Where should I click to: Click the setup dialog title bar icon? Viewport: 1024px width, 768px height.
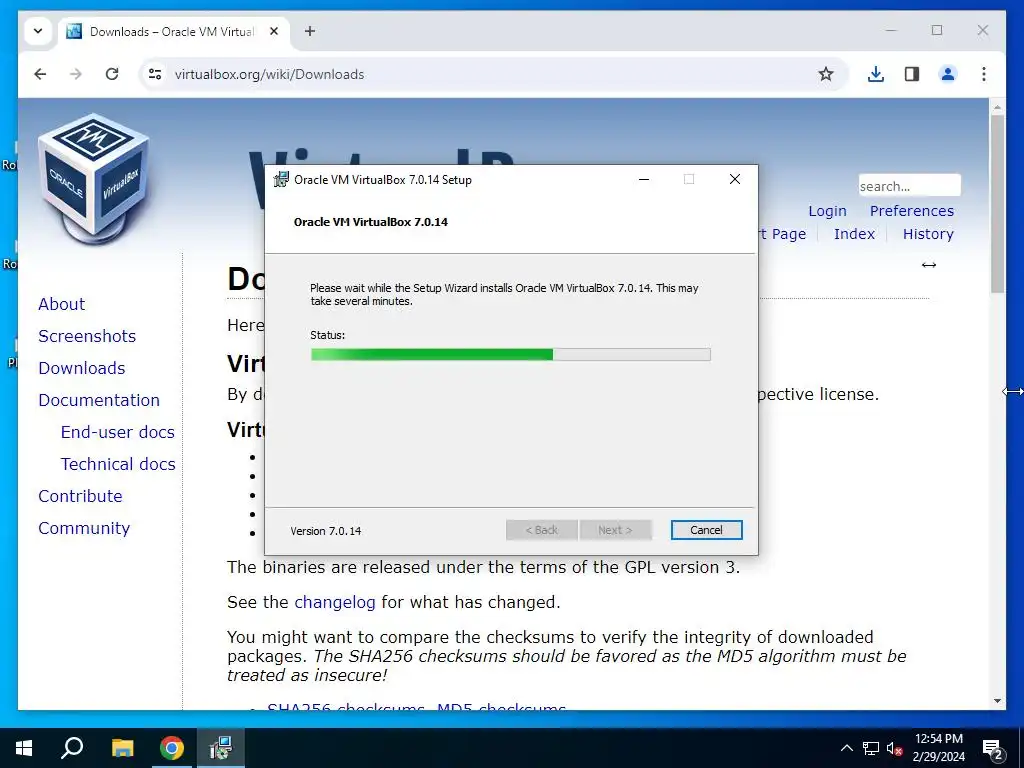(x=281, y=179)
